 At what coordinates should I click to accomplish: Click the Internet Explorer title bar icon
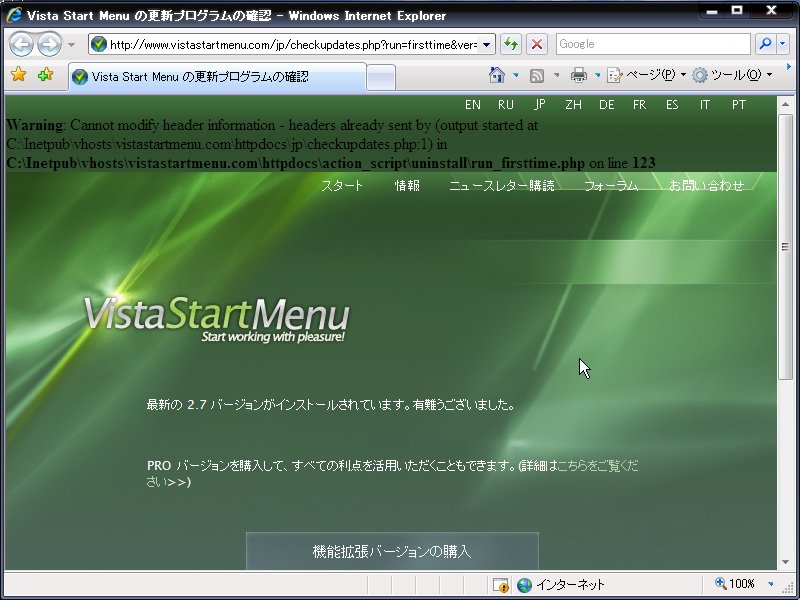[14, 15]
